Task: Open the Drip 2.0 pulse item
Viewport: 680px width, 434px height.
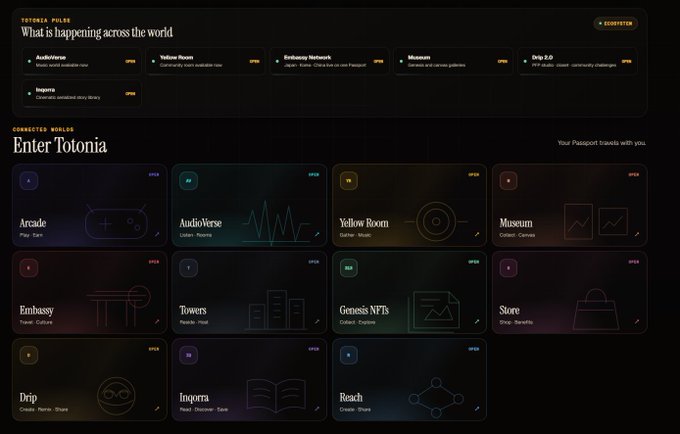Action: [x=578, y=61]
